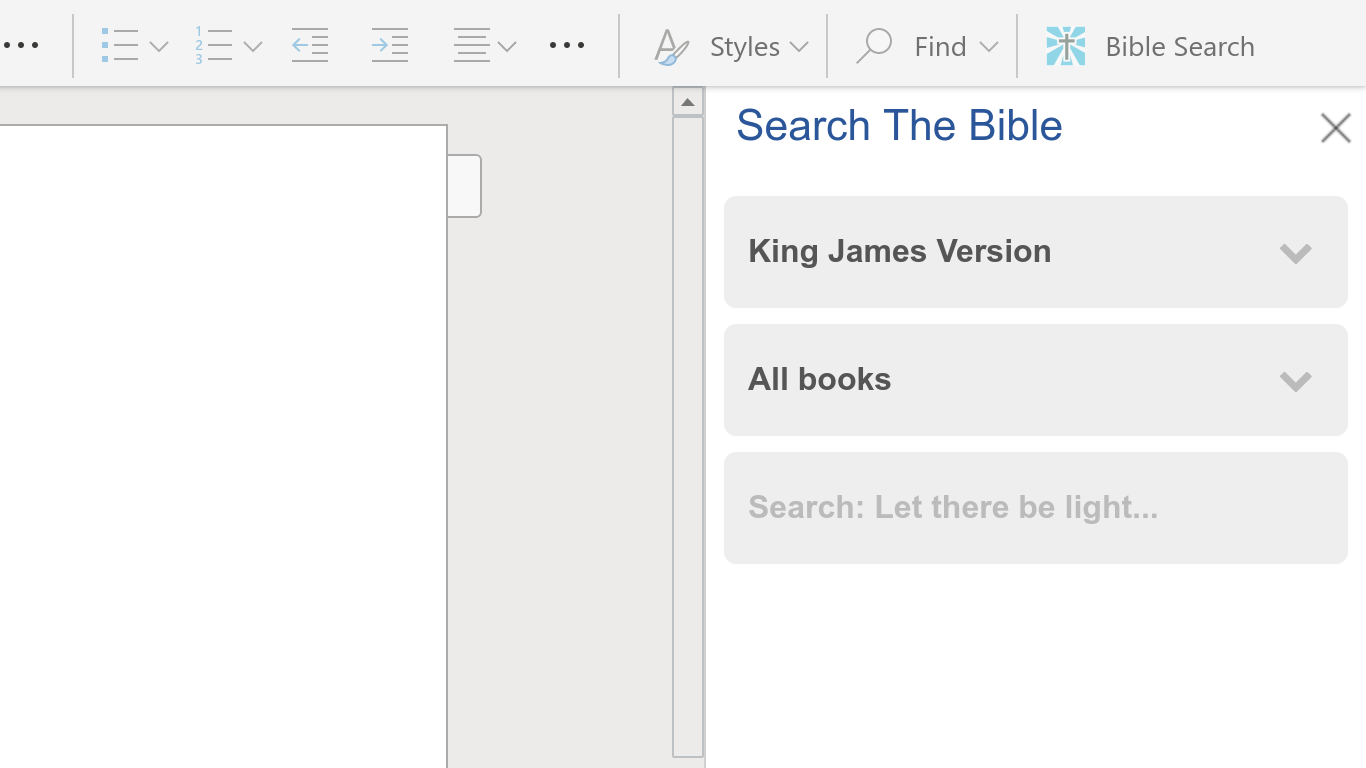Click the scroll up arrow
Screen dimensions: 1366x768
[x=687, y=102]
